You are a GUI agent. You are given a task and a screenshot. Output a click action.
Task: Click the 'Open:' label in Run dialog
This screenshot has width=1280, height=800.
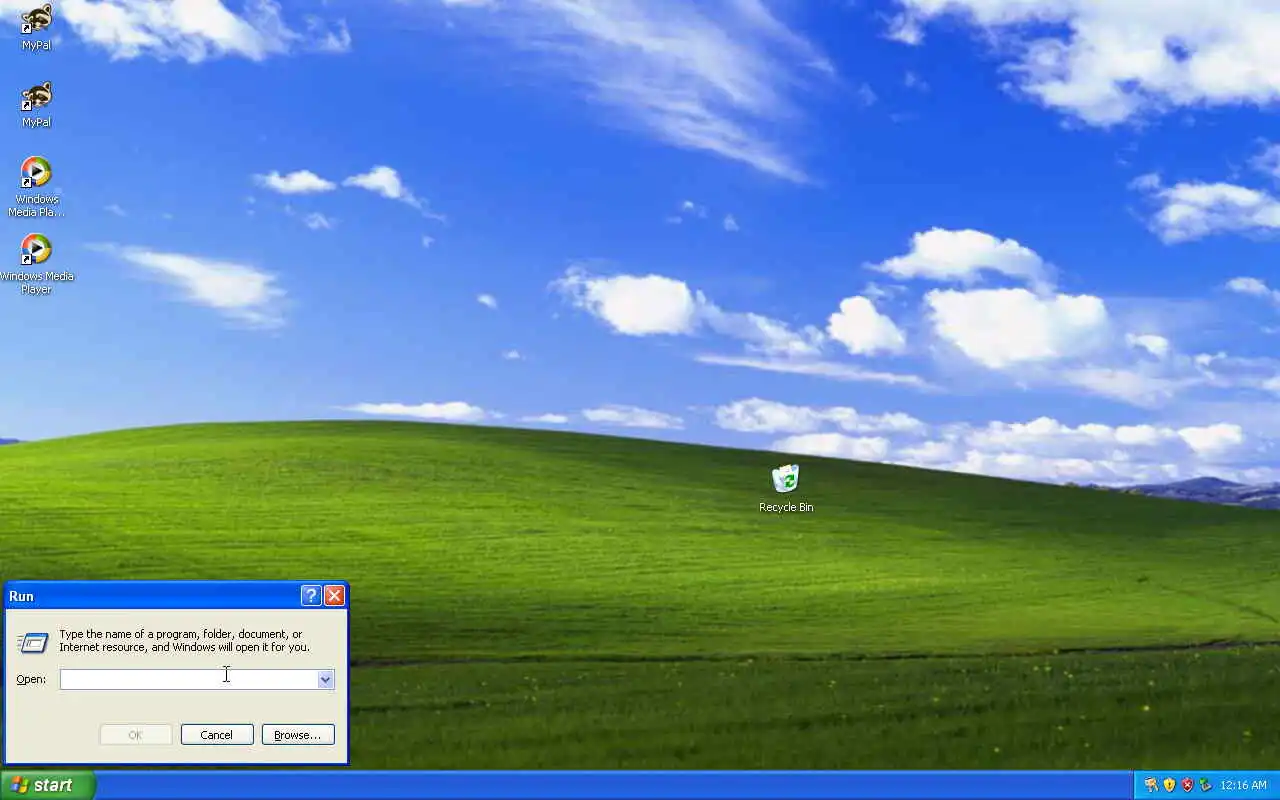tap(31, 680)
